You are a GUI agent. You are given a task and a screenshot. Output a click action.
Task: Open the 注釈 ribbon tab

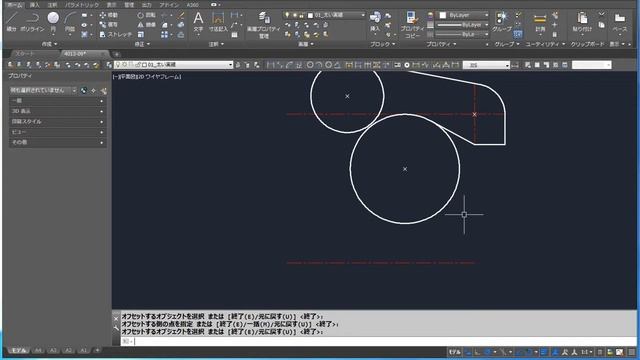52,5
